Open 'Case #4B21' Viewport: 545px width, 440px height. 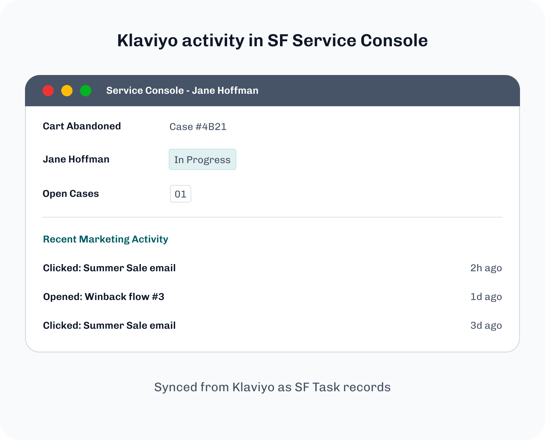(198, 127)
